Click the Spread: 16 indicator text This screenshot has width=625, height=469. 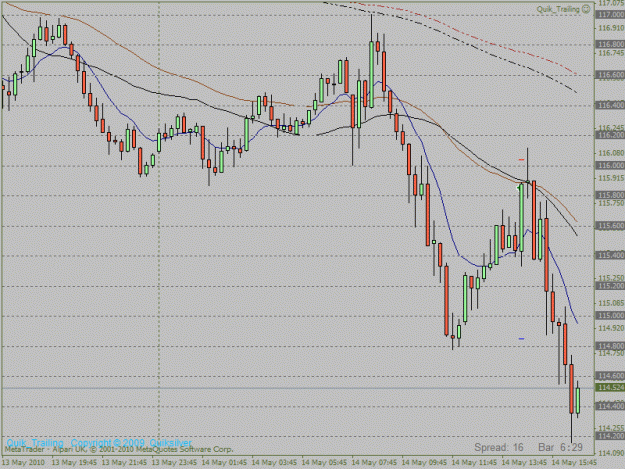point(499,447)
